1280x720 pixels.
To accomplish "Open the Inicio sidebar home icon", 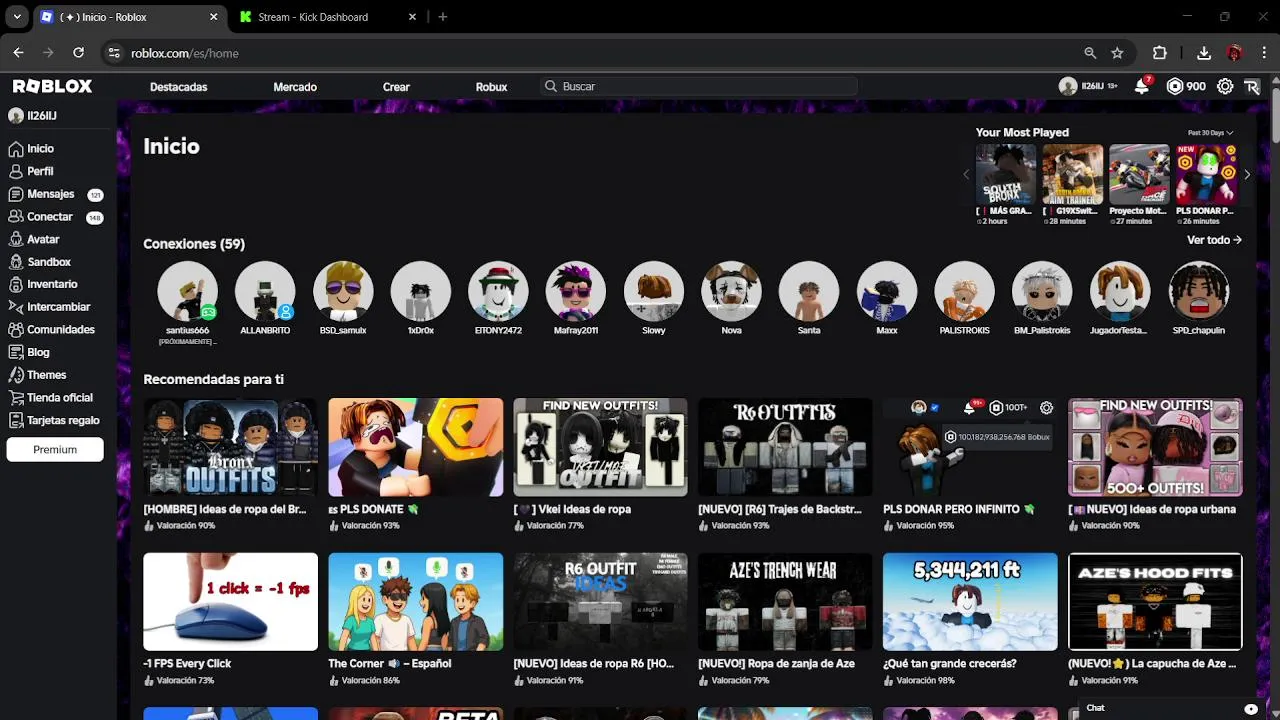I will pyautogui.click(x=16, y=149).
